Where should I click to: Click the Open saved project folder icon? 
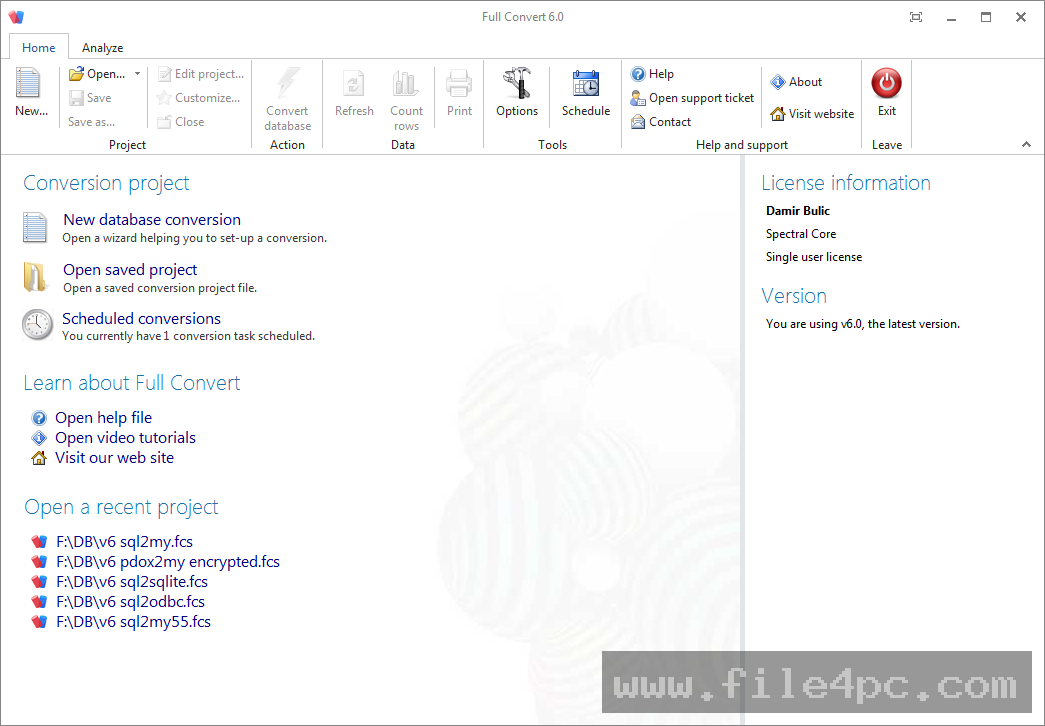[35, 277]
